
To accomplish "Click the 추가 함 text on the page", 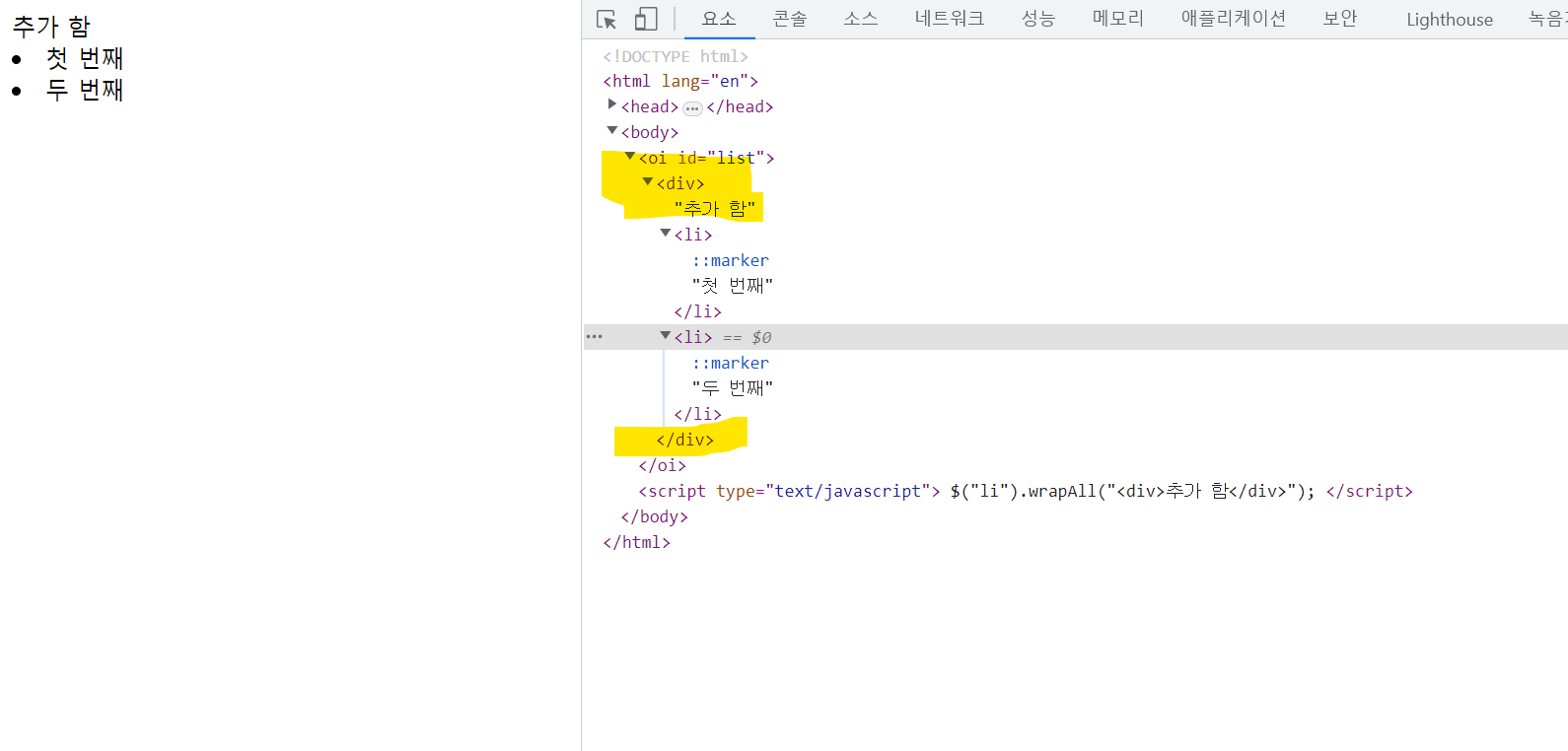I will point(51,27).
